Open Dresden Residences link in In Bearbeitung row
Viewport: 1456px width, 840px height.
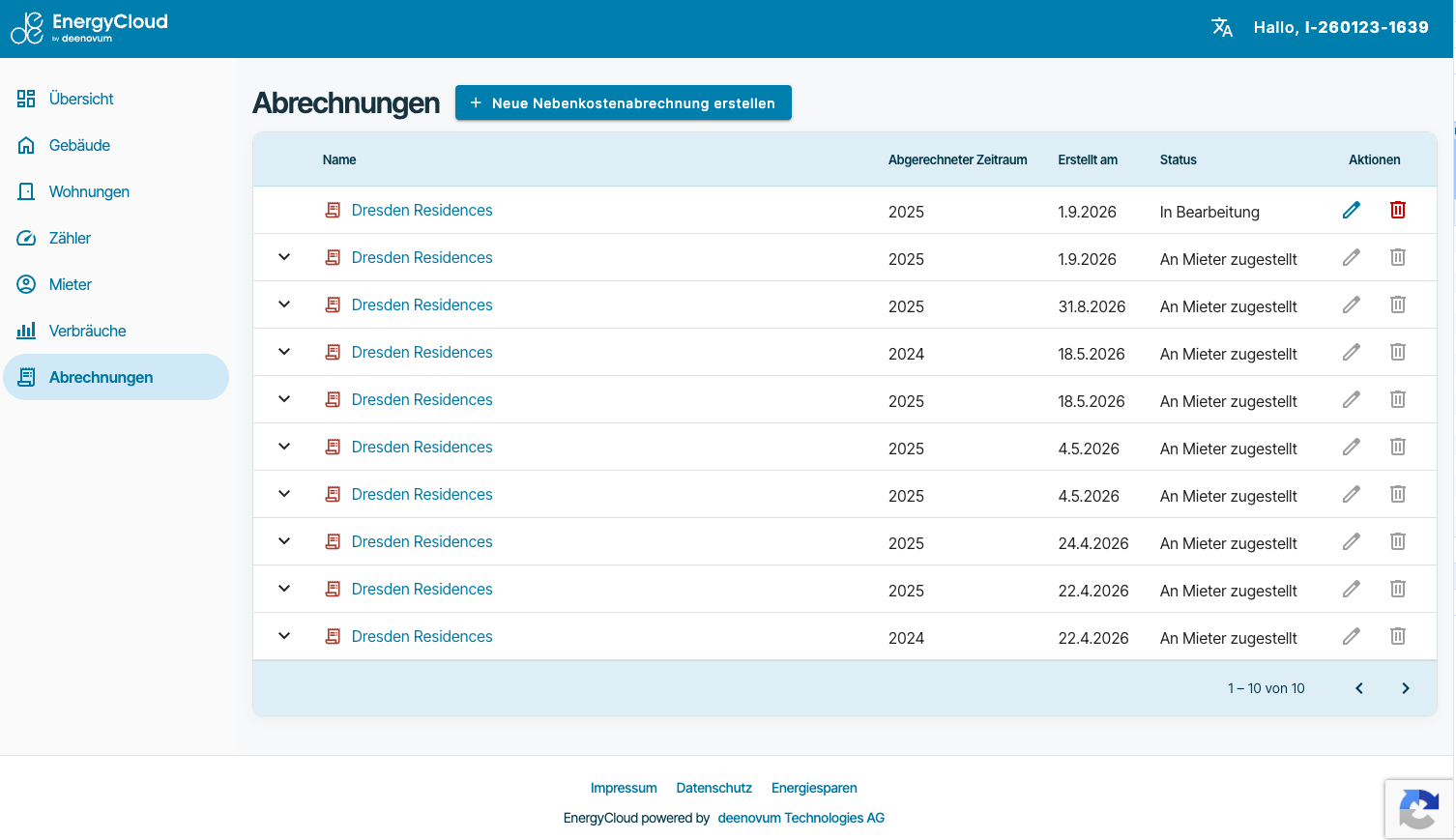point(422,210)
